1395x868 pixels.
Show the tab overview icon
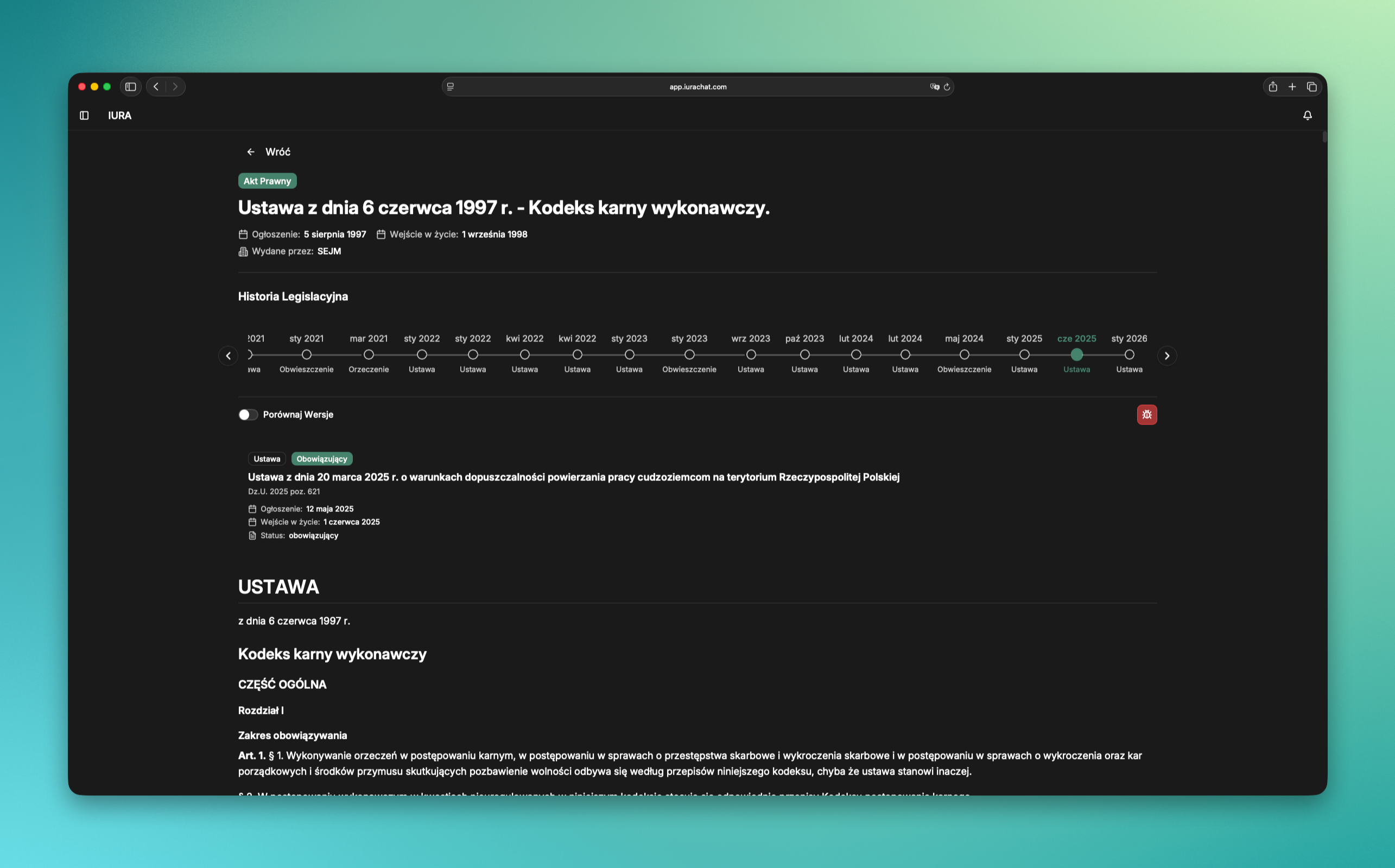click(1312, 87)
